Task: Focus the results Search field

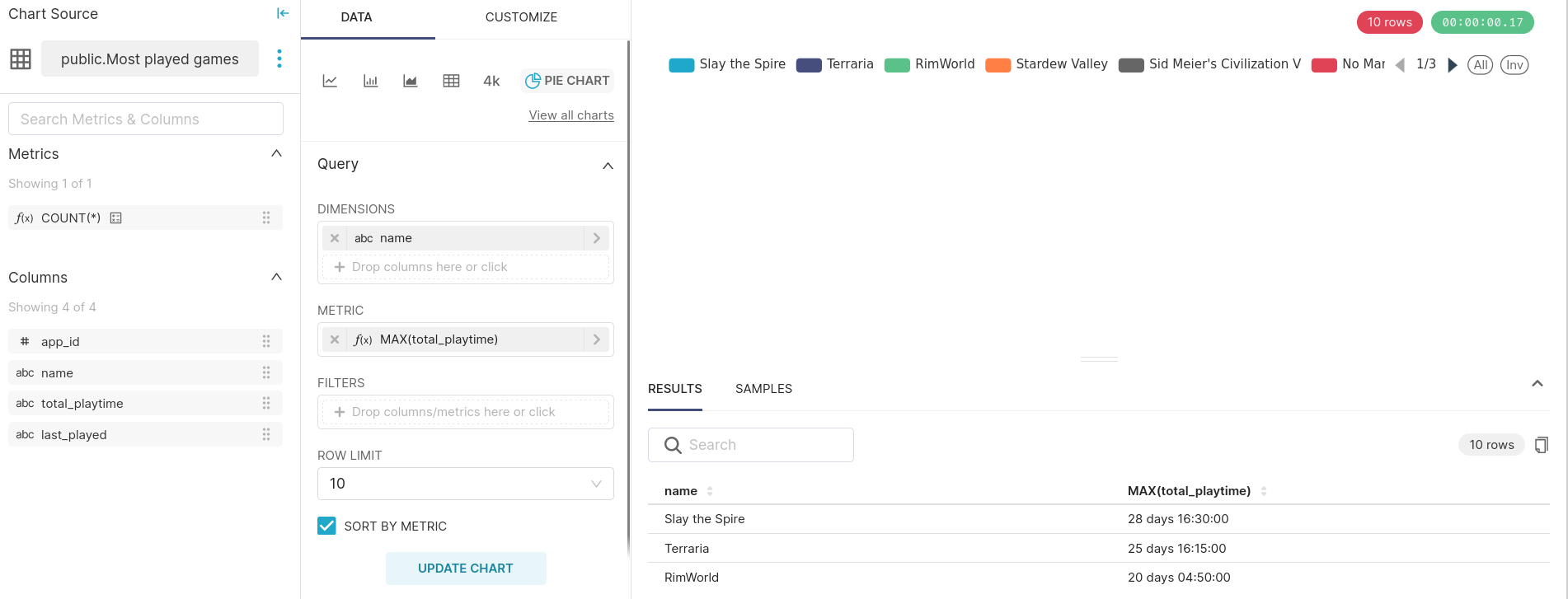Action: (x=751, y=445)
